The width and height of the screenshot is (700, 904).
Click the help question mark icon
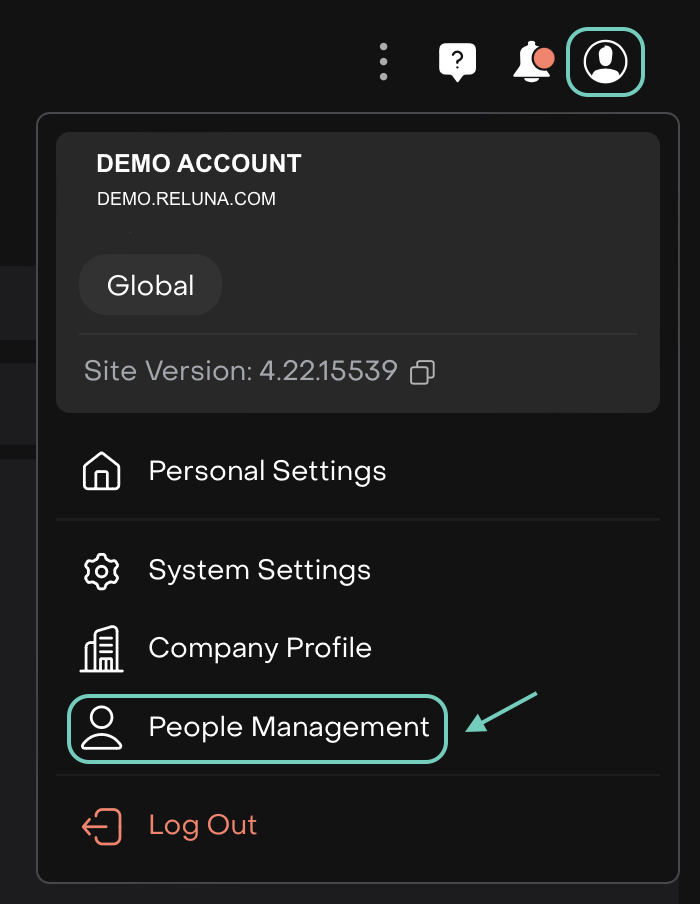457,62
